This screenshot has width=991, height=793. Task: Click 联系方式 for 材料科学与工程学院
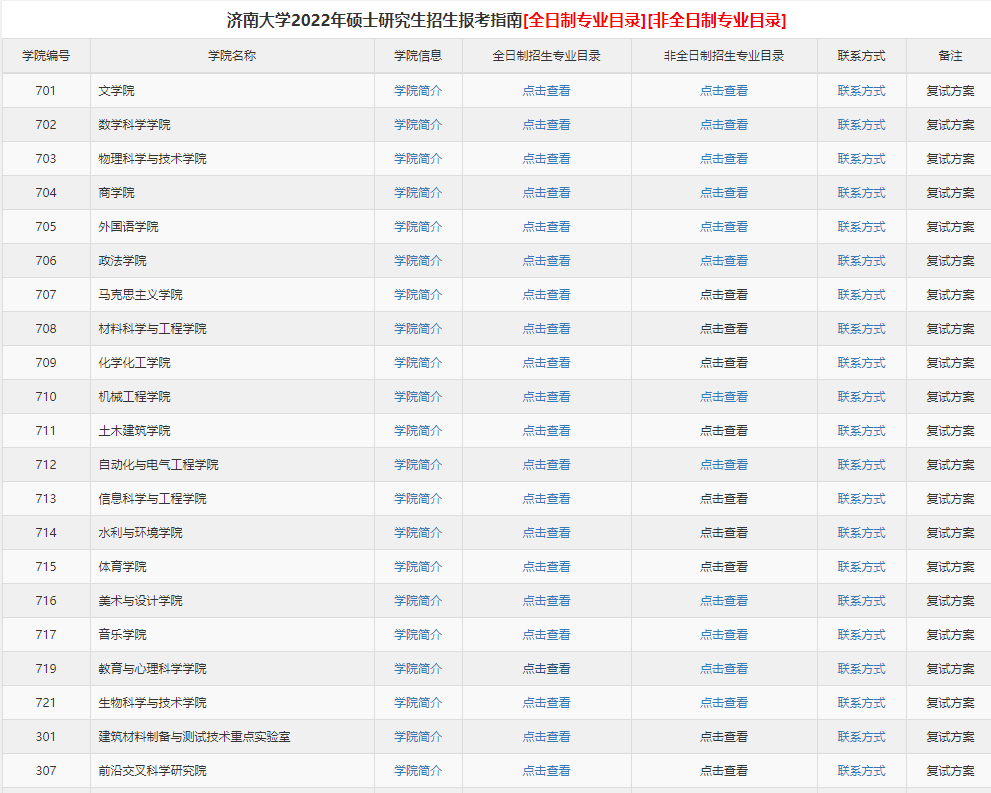click(861, 329)
